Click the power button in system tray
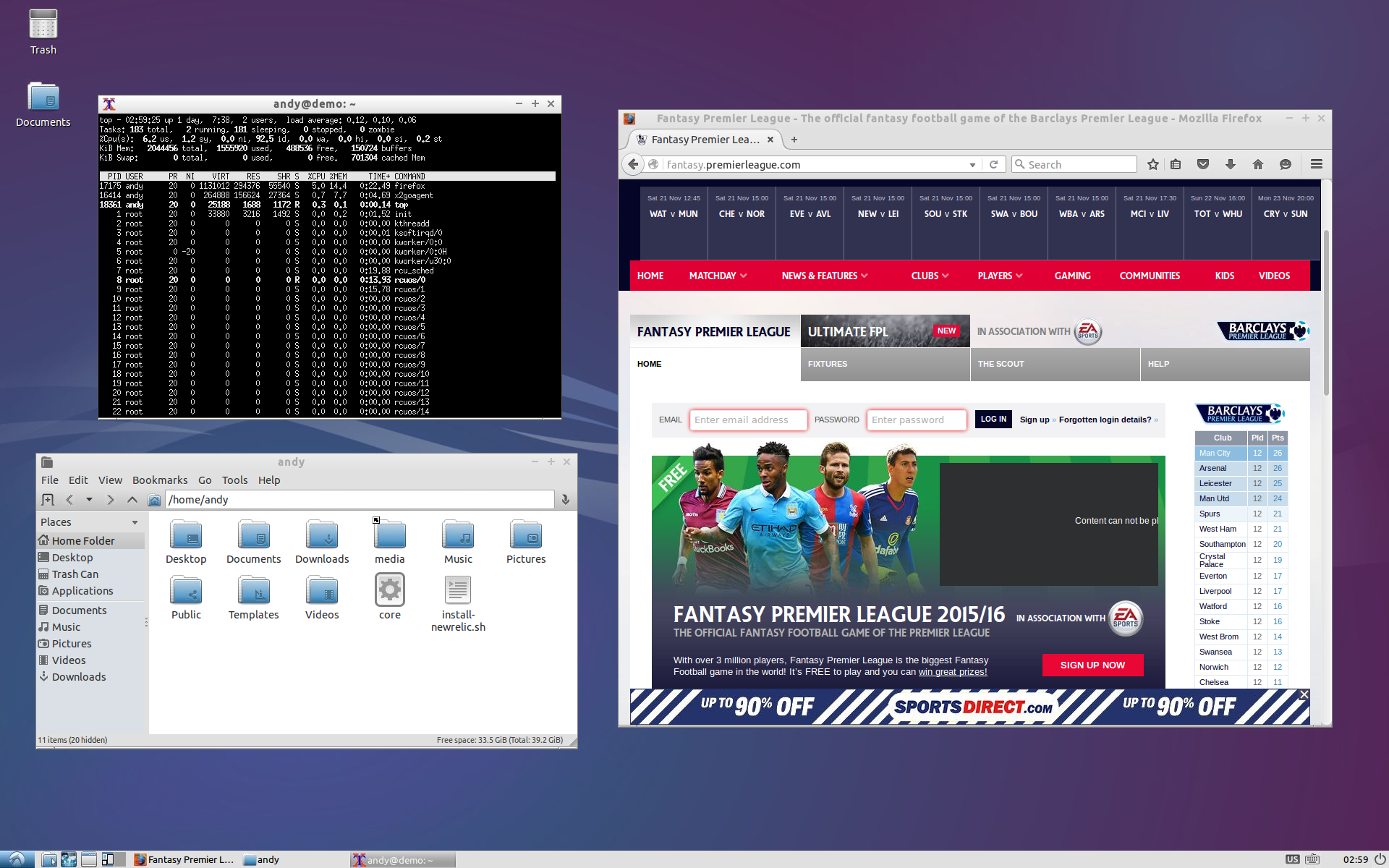Image resolution: width=1389 pixels, height=868 pixels. [1379, 859]
